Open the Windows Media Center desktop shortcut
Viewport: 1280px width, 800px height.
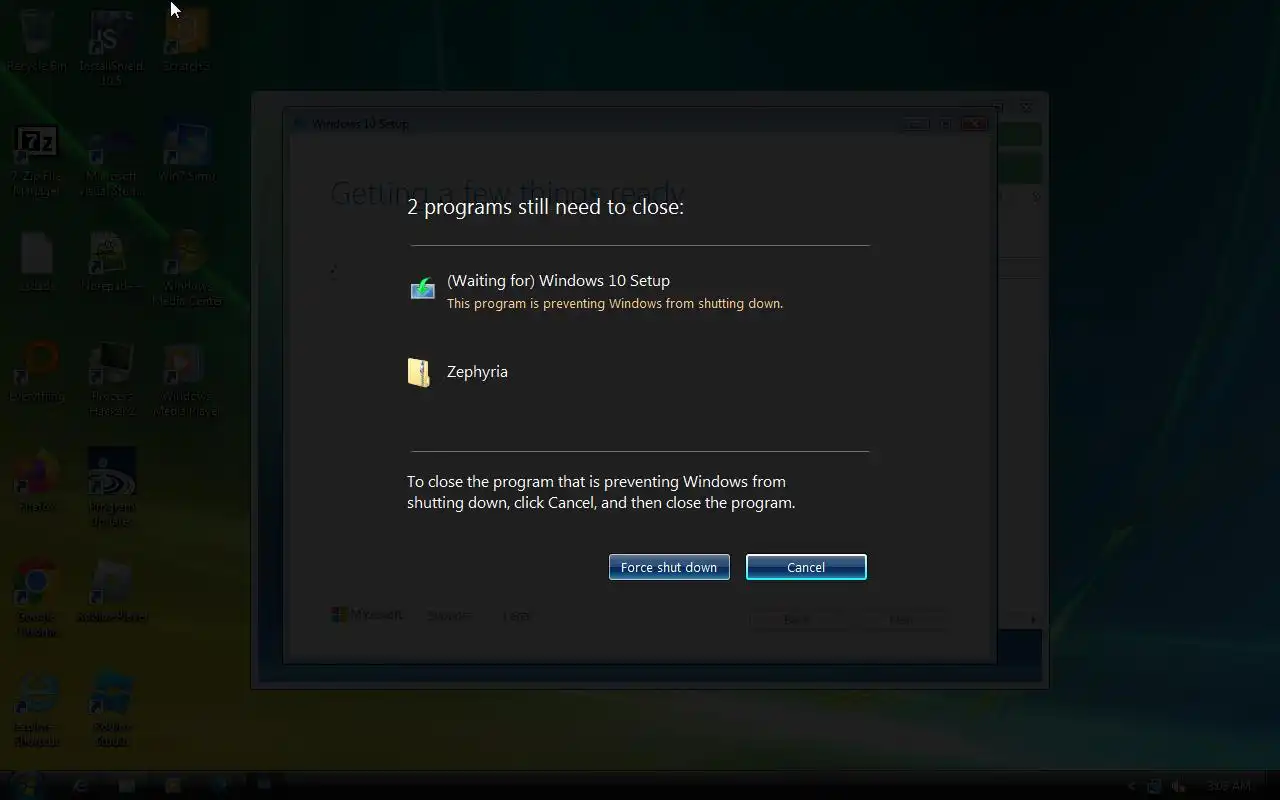point(186,270)
